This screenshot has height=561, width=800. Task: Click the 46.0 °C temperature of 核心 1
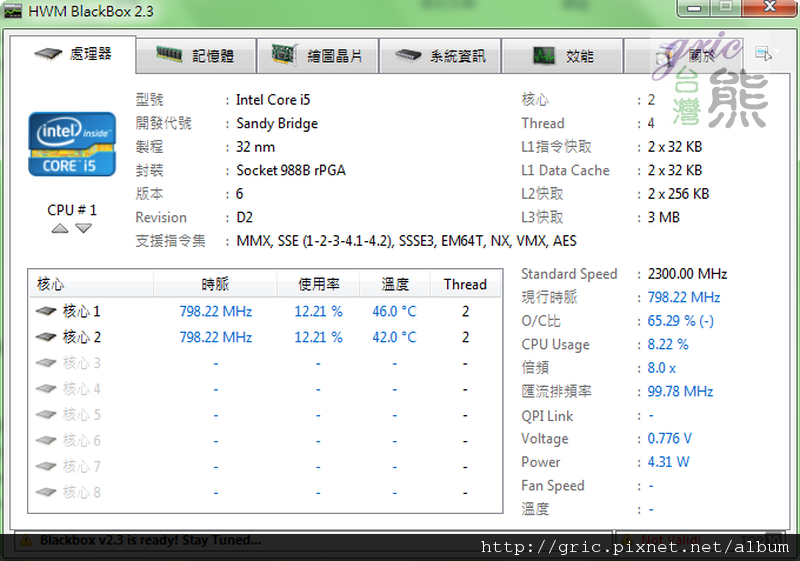(394, 311)
